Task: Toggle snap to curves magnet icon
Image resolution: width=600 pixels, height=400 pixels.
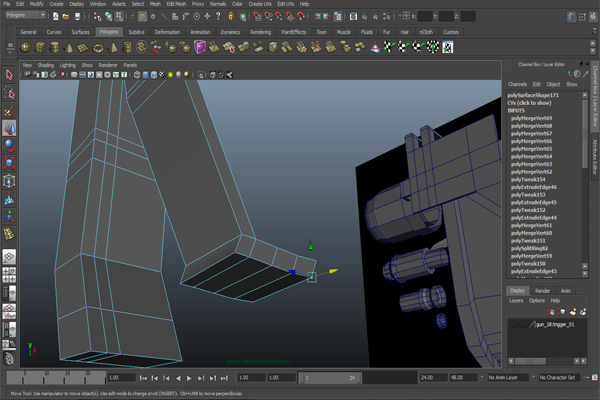Action: tap(268, 16)
